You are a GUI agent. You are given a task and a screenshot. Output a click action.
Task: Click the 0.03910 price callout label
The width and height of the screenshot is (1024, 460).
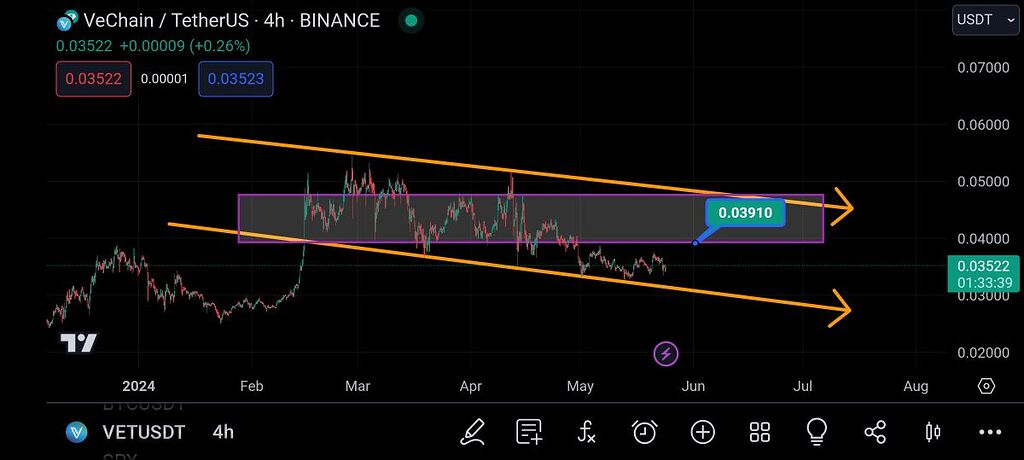(745, 213)
